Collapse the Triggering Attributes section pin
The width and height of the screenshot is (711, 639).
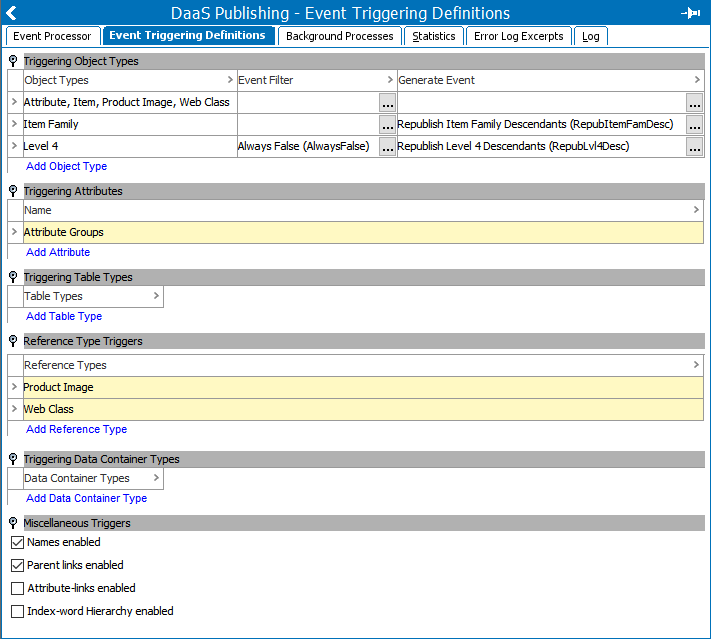(x=13, y=191)
